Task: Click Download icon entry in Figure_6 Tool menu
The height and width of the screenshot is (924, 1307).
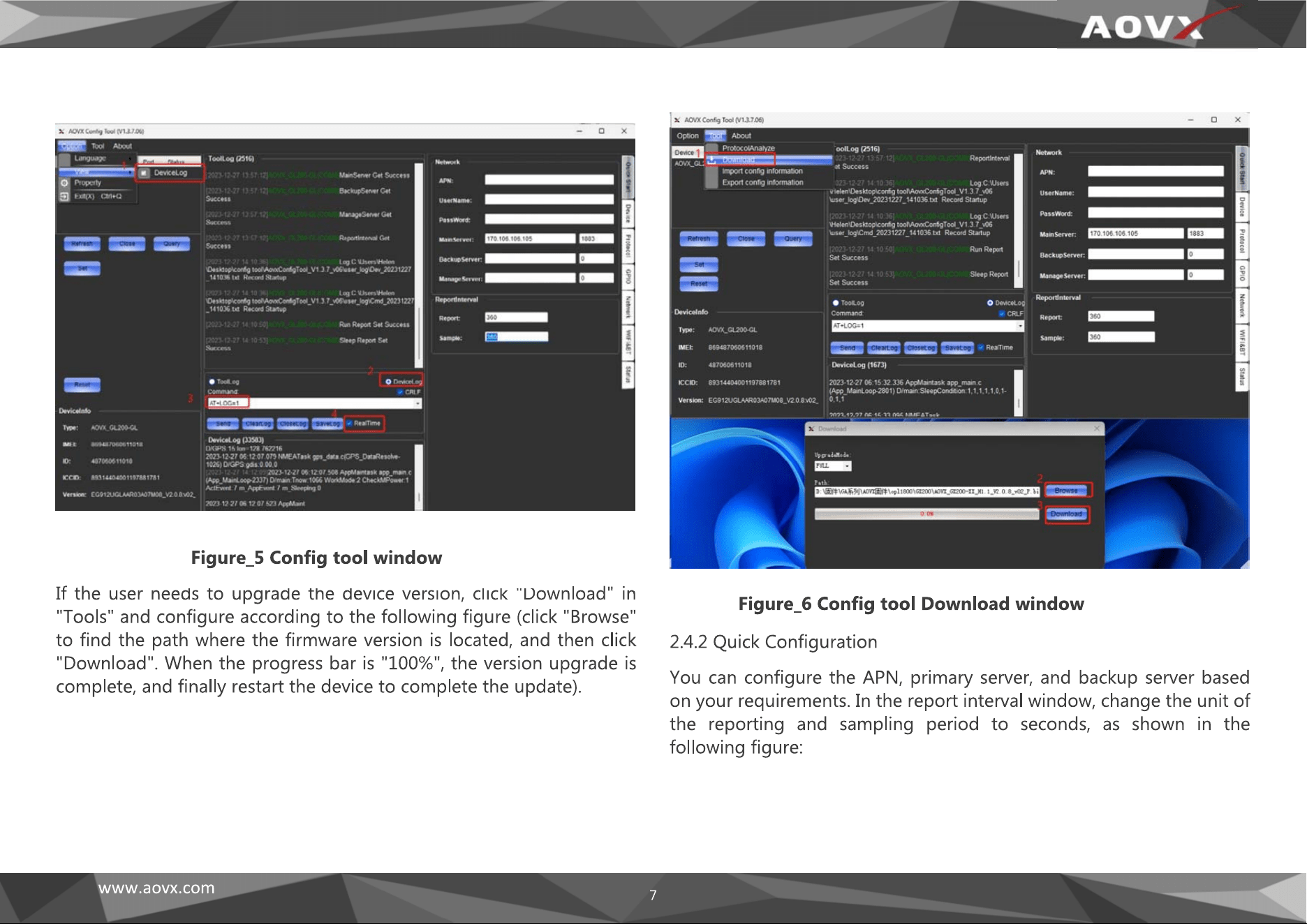Action: click(x=712, y=160)
